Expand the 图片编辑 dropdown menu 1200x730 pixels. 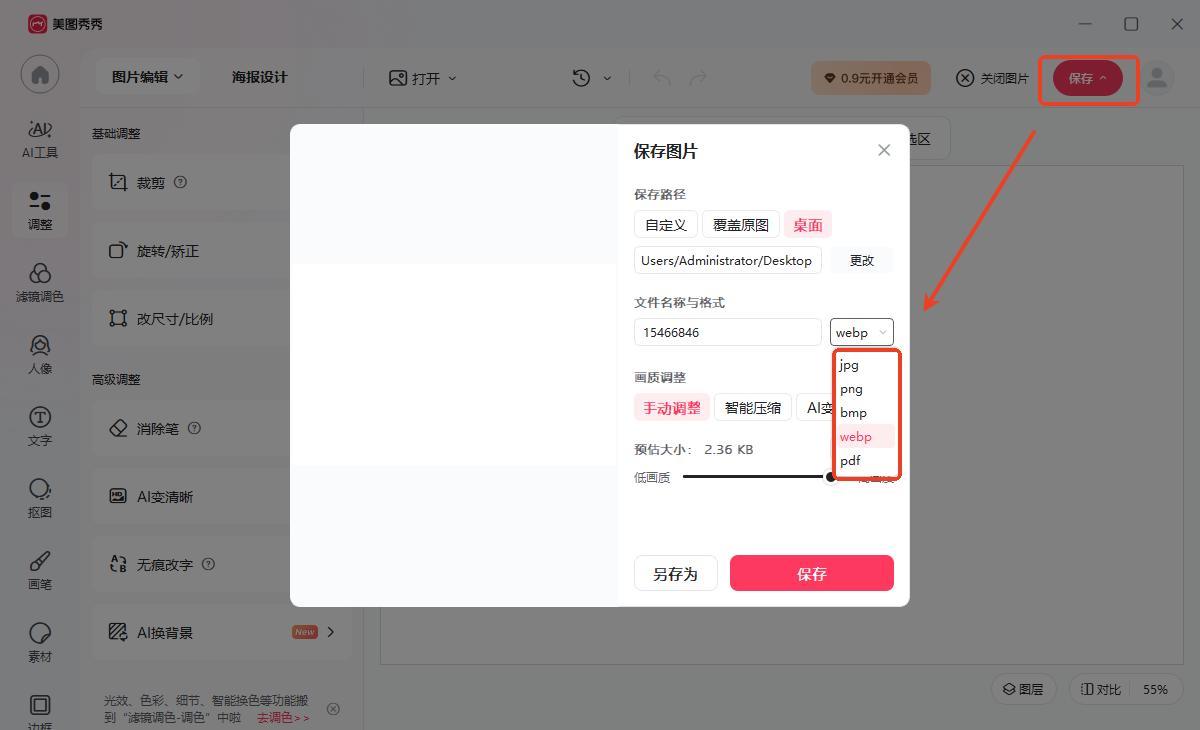click(x=148, y=77)
